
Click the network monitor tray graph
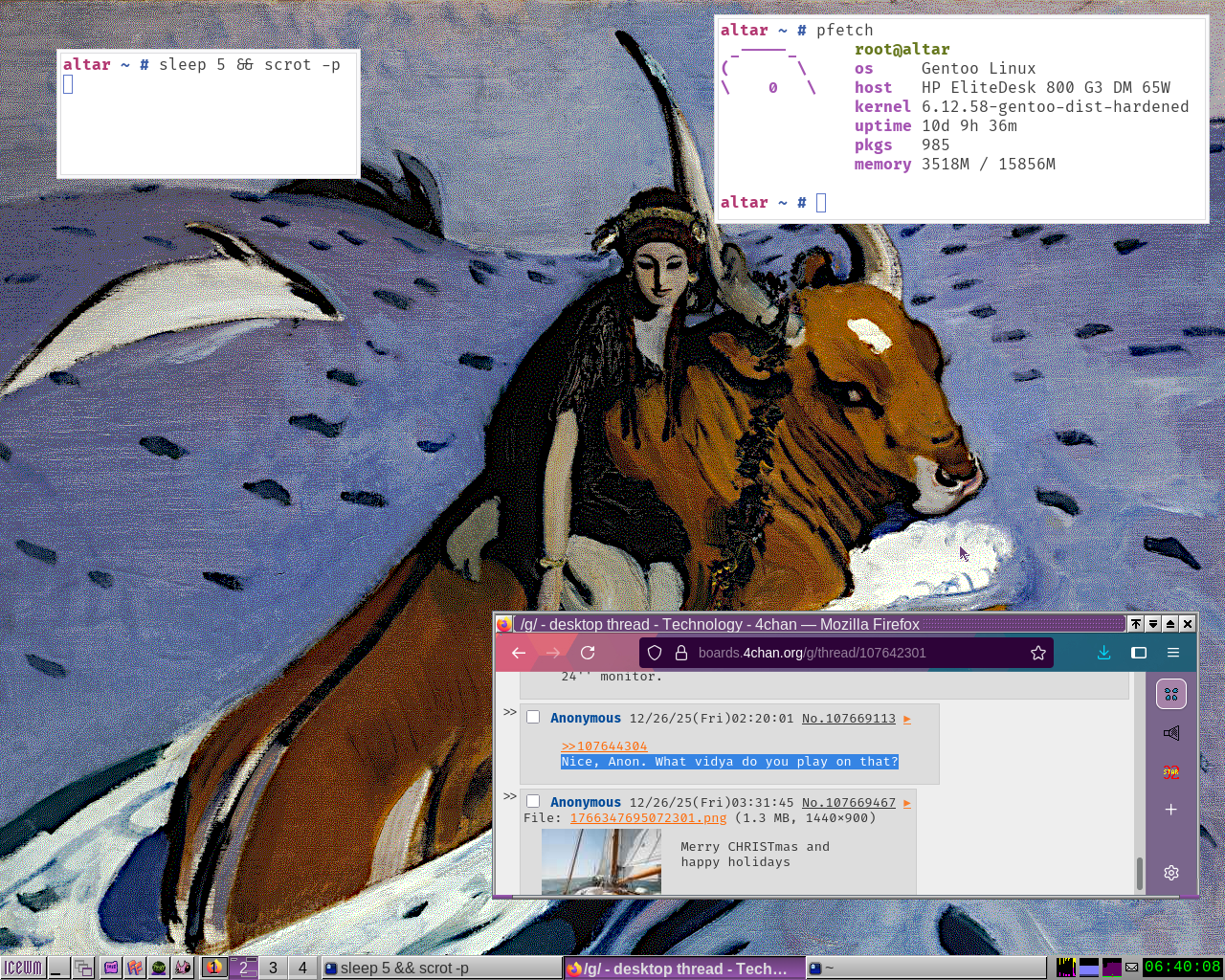point(1112,968)
